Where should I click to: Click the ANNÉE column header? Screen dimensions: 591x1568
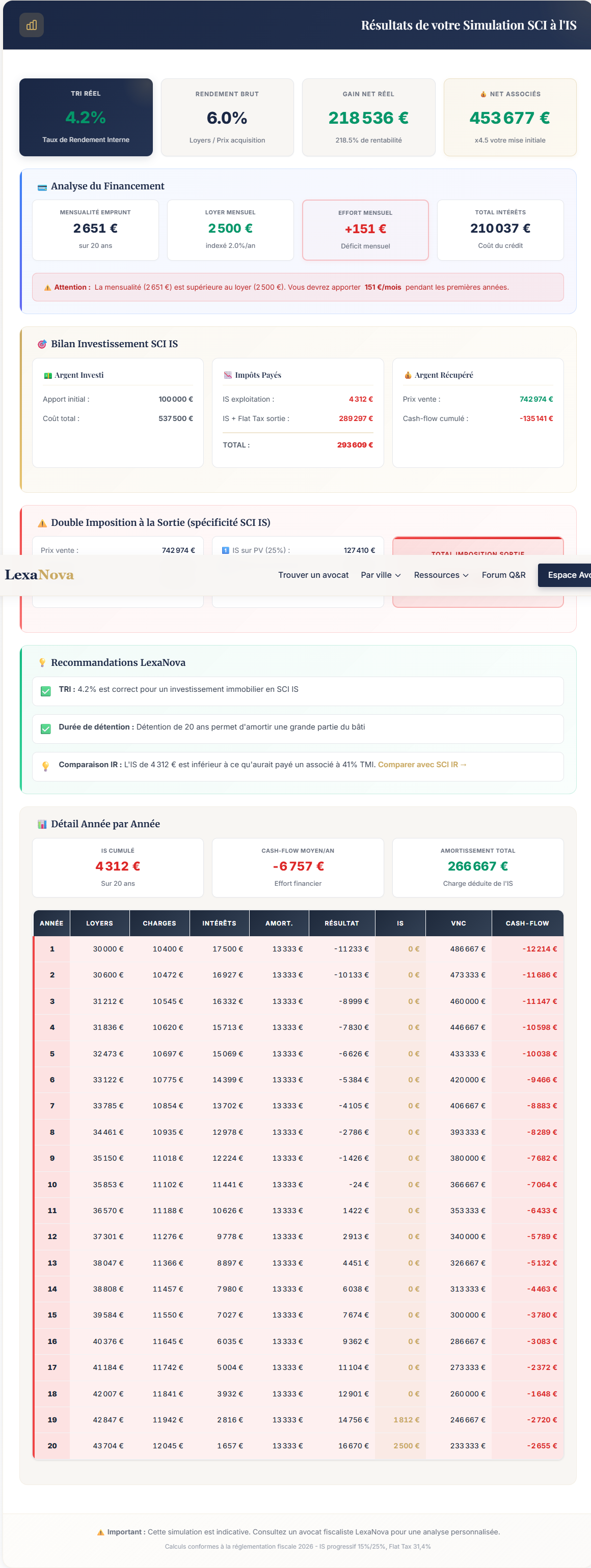pyautogui.click(x=52, y=923)
